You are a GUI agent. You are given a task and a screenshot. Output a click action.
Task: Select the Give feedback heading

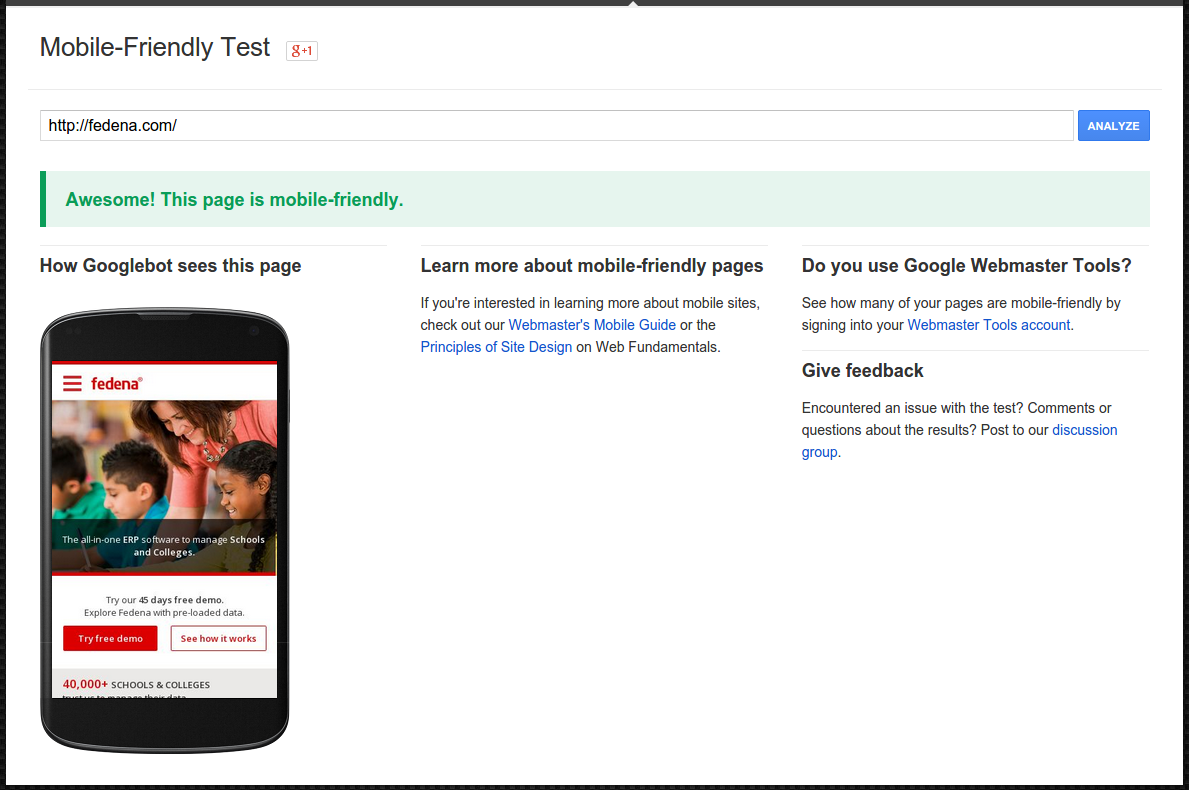[x=862, y=371]
